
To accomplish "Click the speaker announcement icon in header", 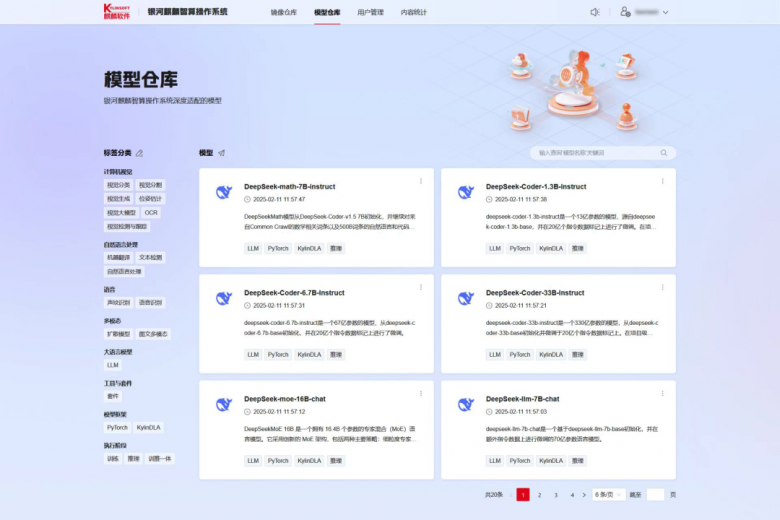I will 594,12.
